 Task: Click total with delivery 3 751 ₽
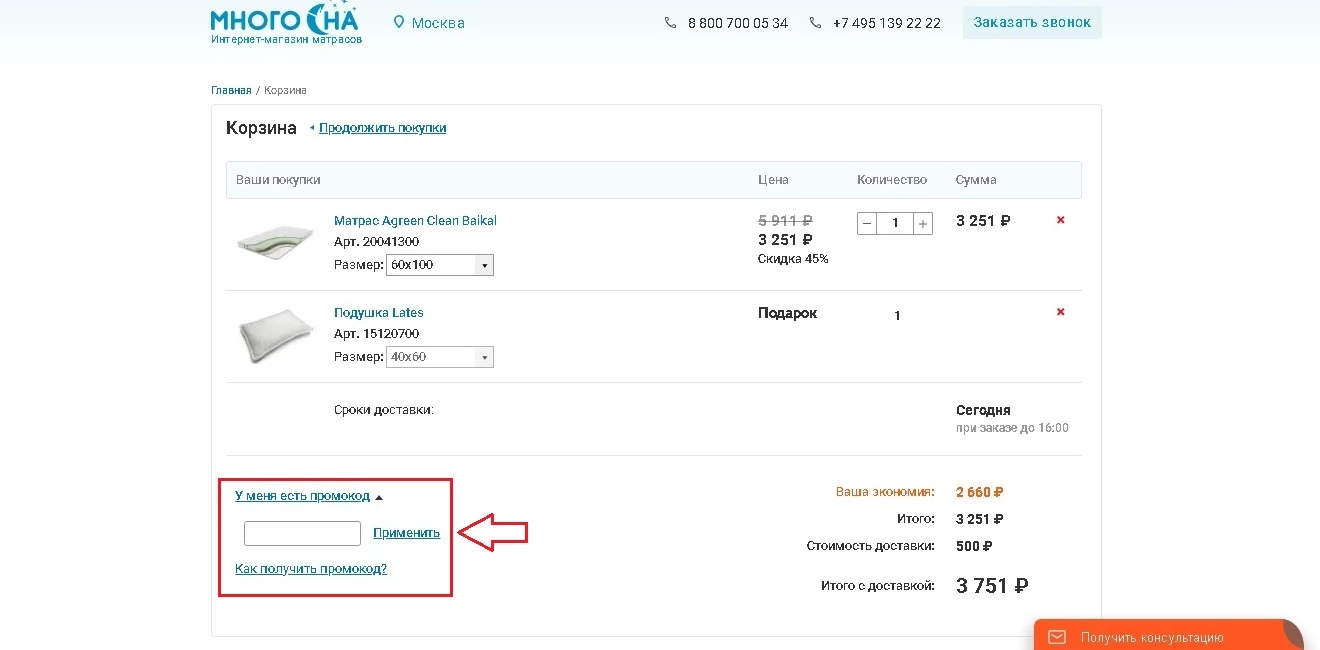992,586
